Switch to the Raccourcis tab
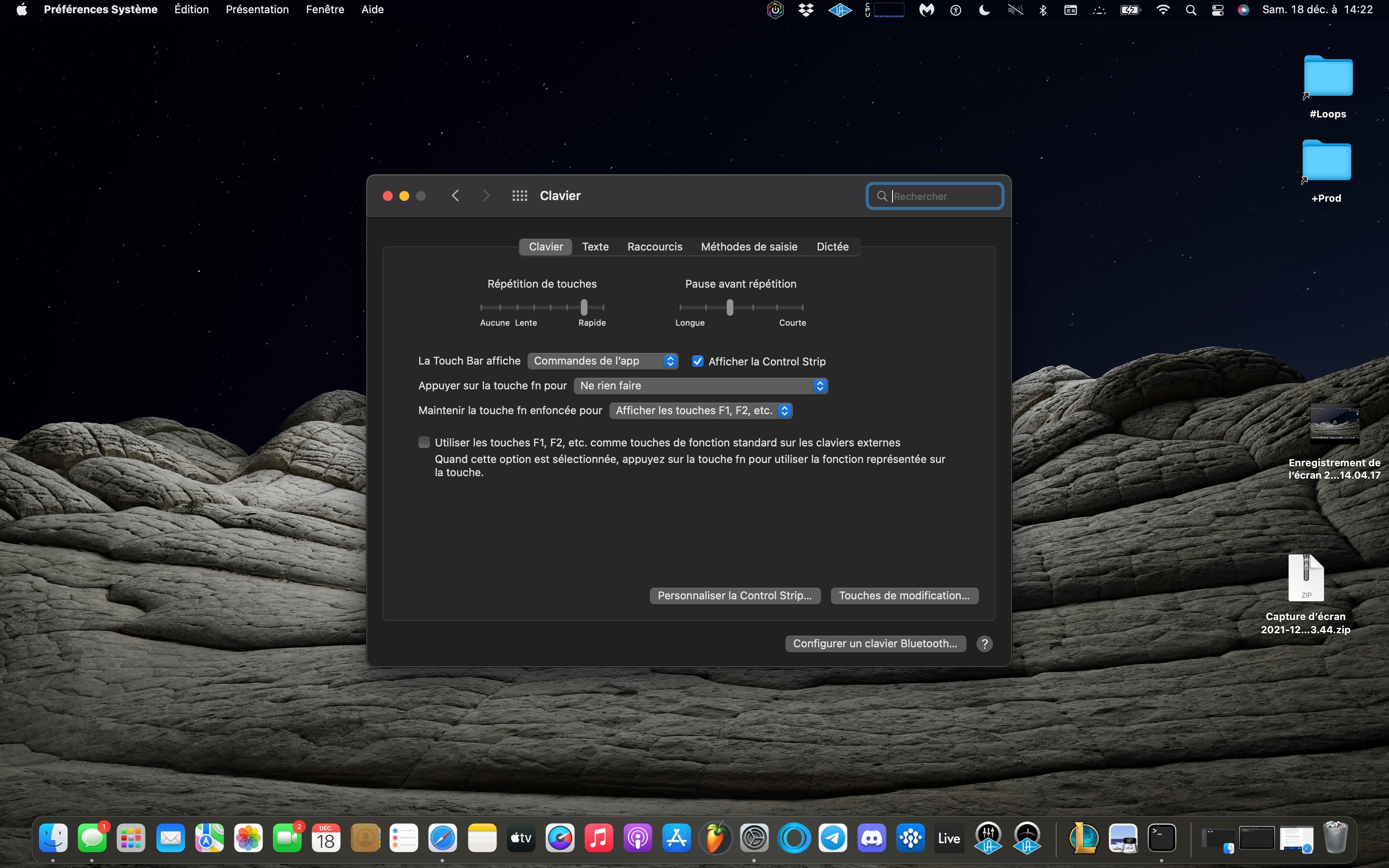1389x868 pixels. [654, 247]
